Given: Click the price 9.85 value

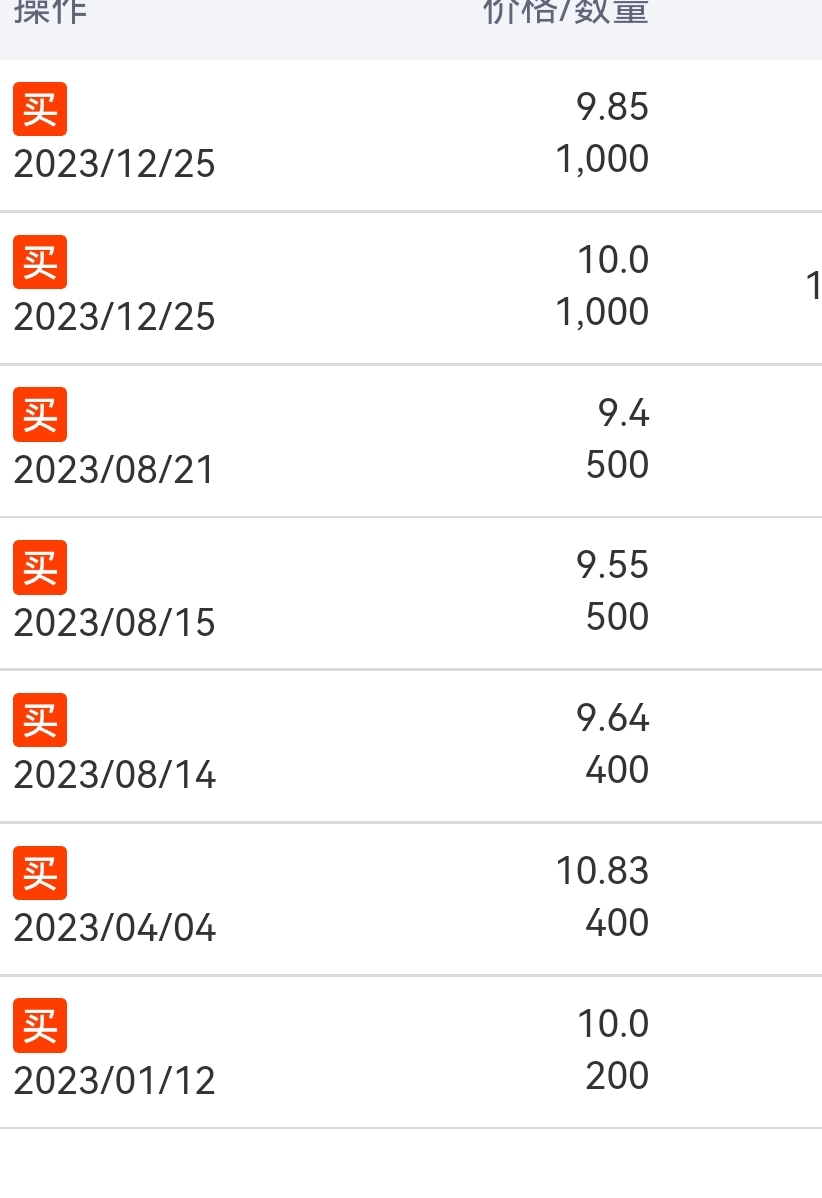Looking at the screenshot, I should tap(613, 107).
